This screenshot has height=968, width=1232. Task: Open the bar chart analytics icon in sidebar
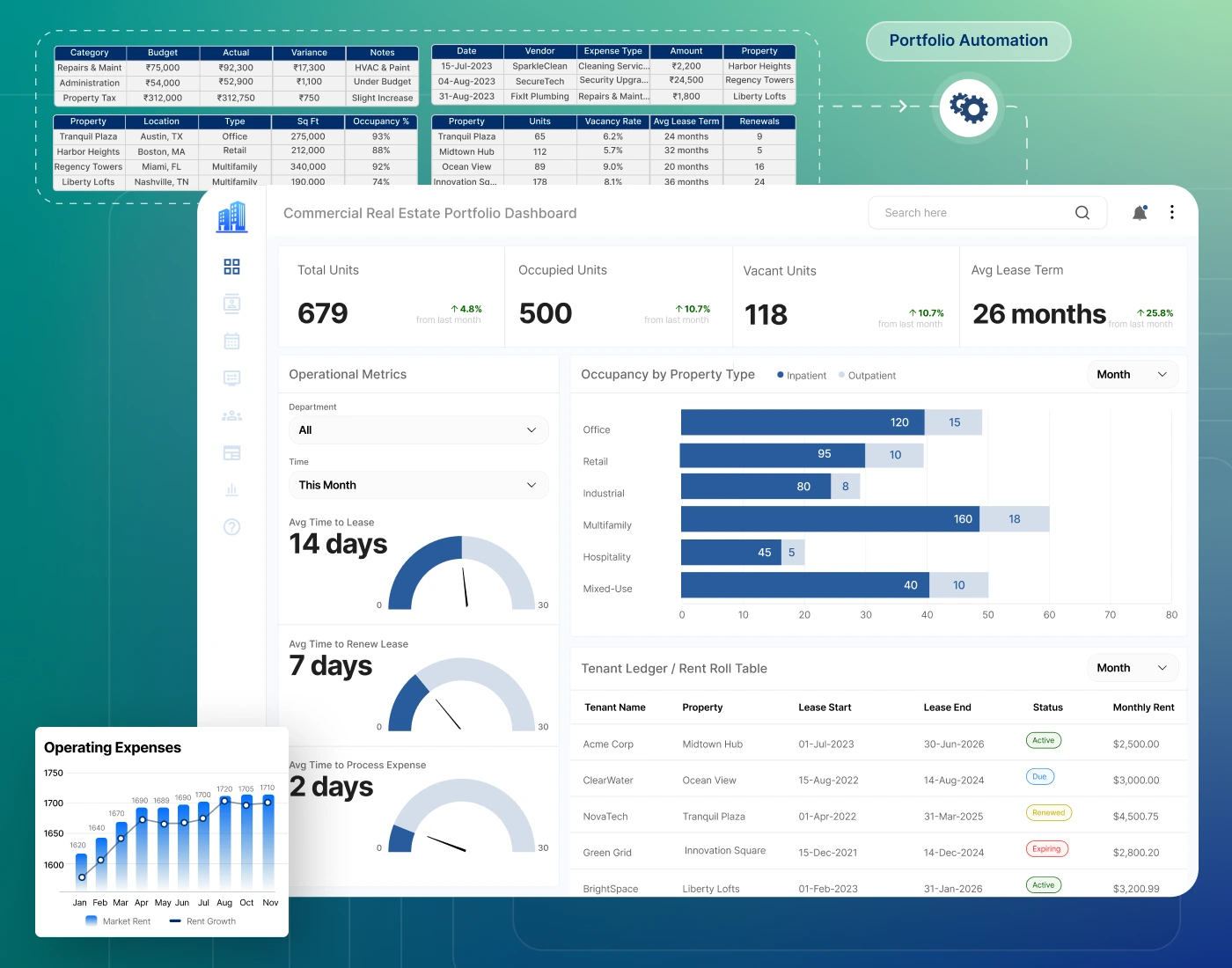232,489
